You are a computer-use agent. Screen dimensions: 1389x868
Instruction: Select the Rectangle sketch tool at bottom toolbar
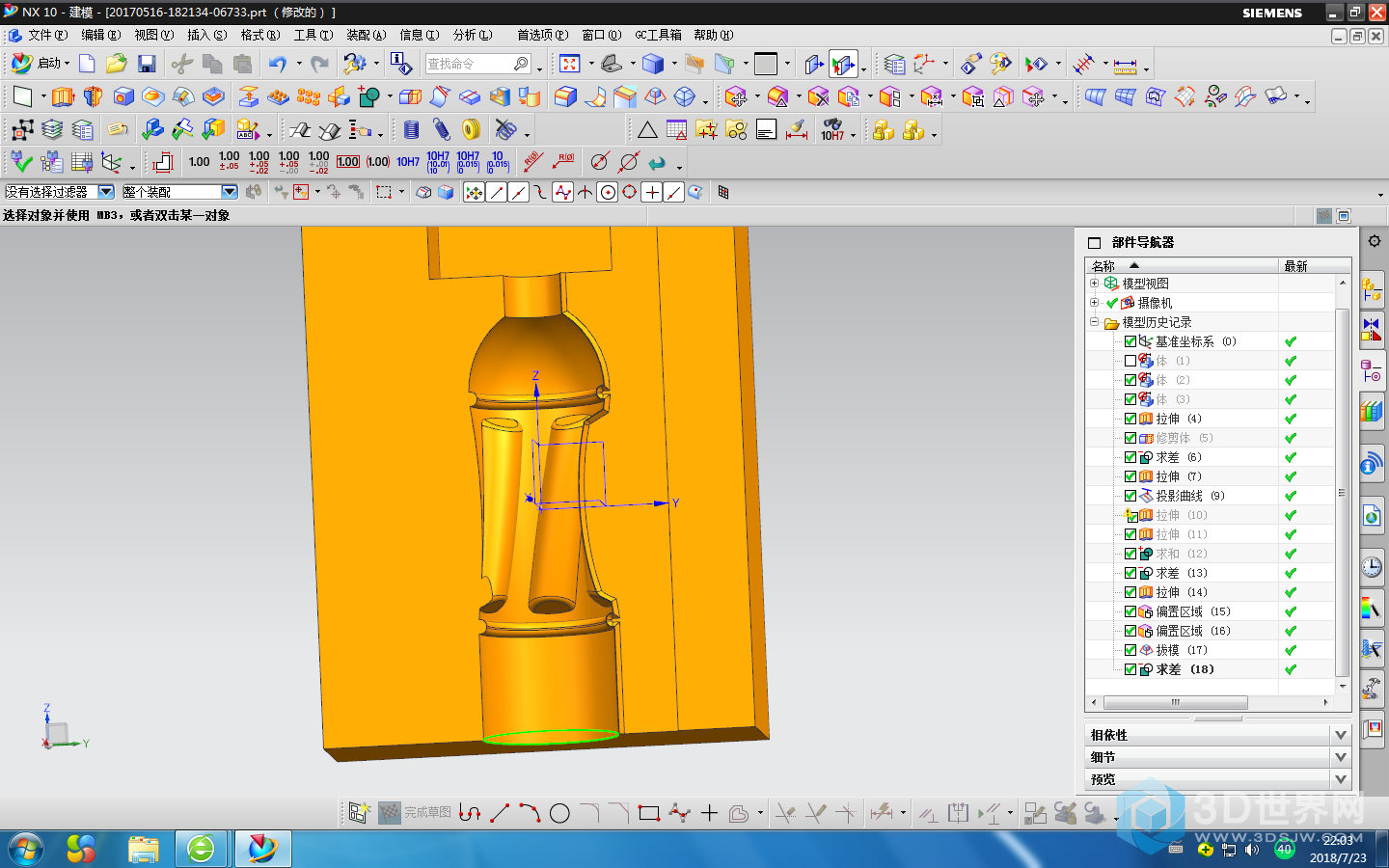[649, 813]
